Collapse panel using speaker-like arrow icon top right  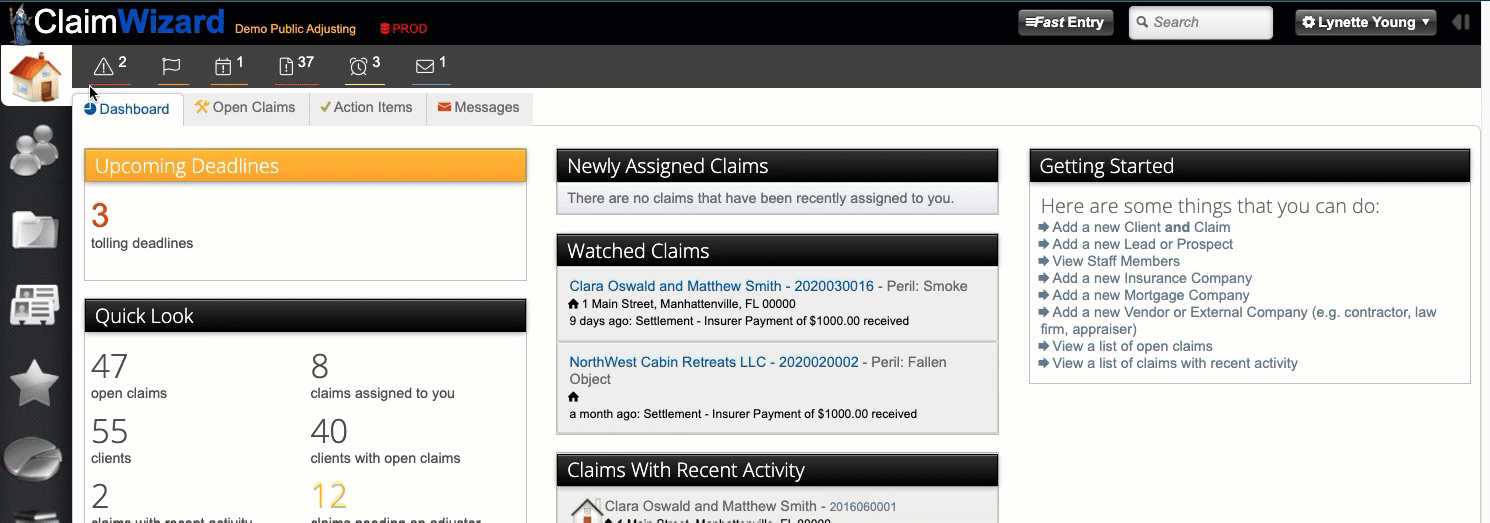coord(1462,22)
